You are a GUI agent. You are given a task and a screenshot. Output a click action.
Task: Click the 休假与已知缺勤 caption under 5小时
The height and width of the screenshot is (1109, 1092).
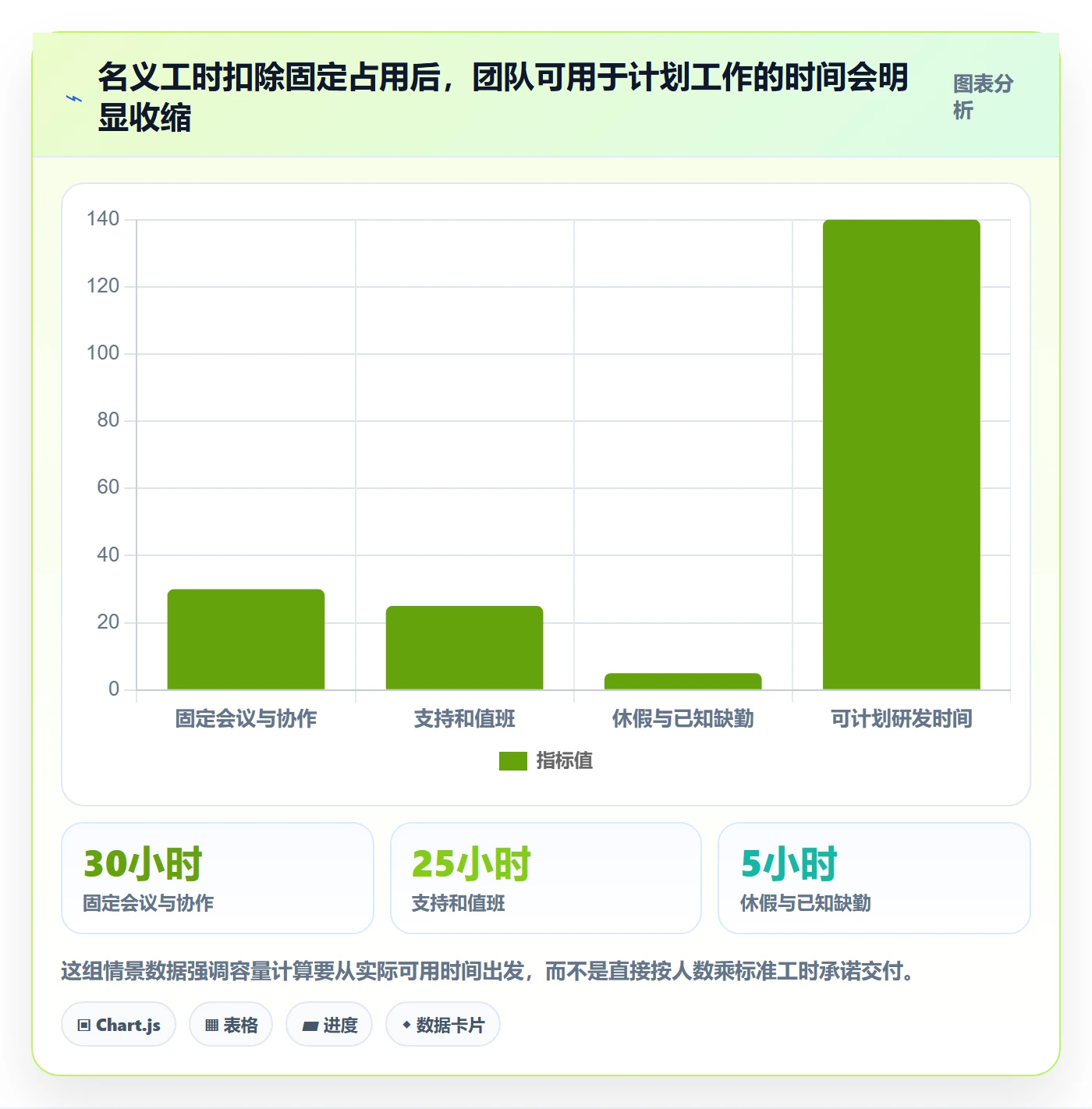coord(806,903)
